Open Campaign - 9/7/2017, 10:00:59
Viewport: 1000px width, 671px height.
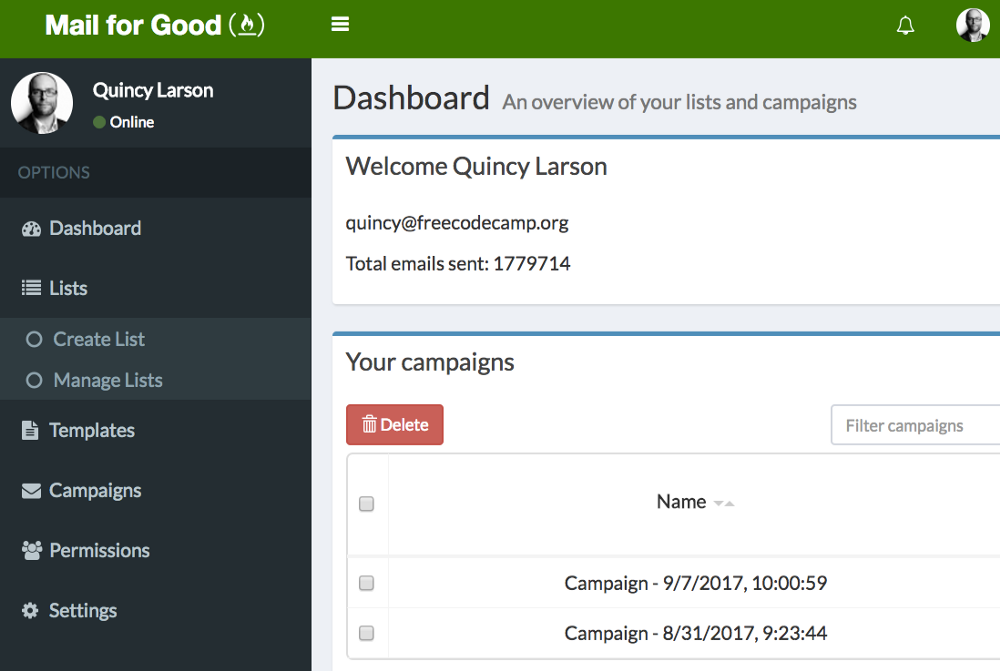(x=695, y=583)
